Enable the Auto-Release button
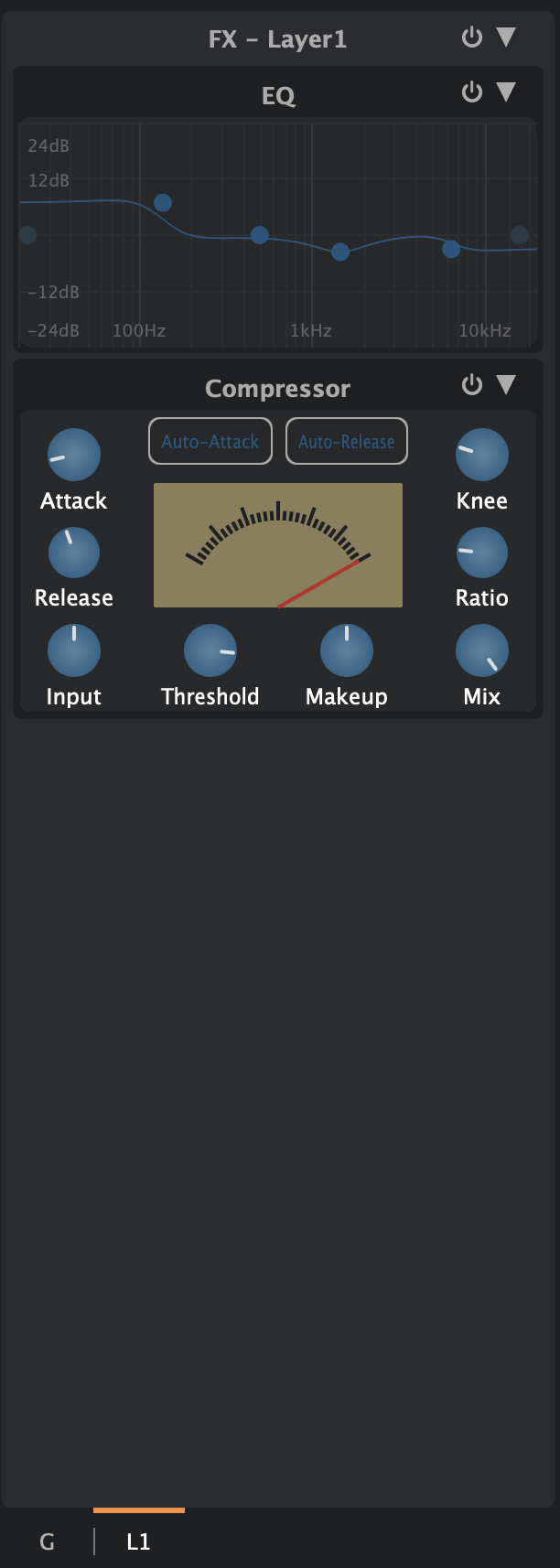The height and width of the screenshot is (1568, 560). click(346, 442)
